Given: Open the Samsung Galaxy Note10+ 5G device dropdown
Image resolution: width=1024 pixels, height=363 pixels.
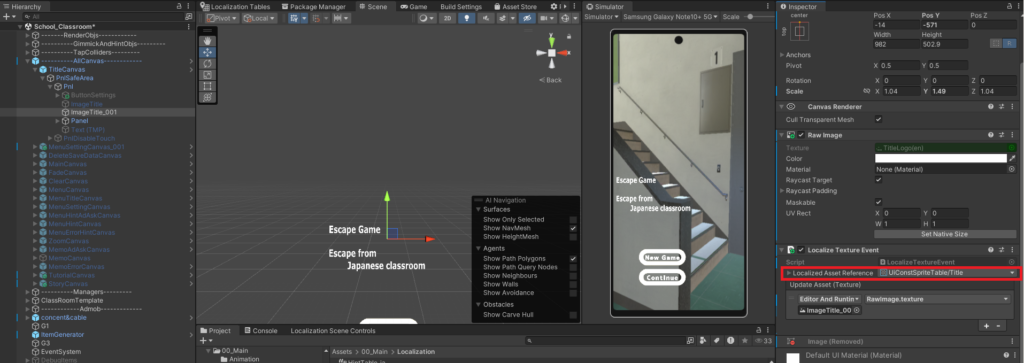Looking at the screenshot, I should (670, 16).
